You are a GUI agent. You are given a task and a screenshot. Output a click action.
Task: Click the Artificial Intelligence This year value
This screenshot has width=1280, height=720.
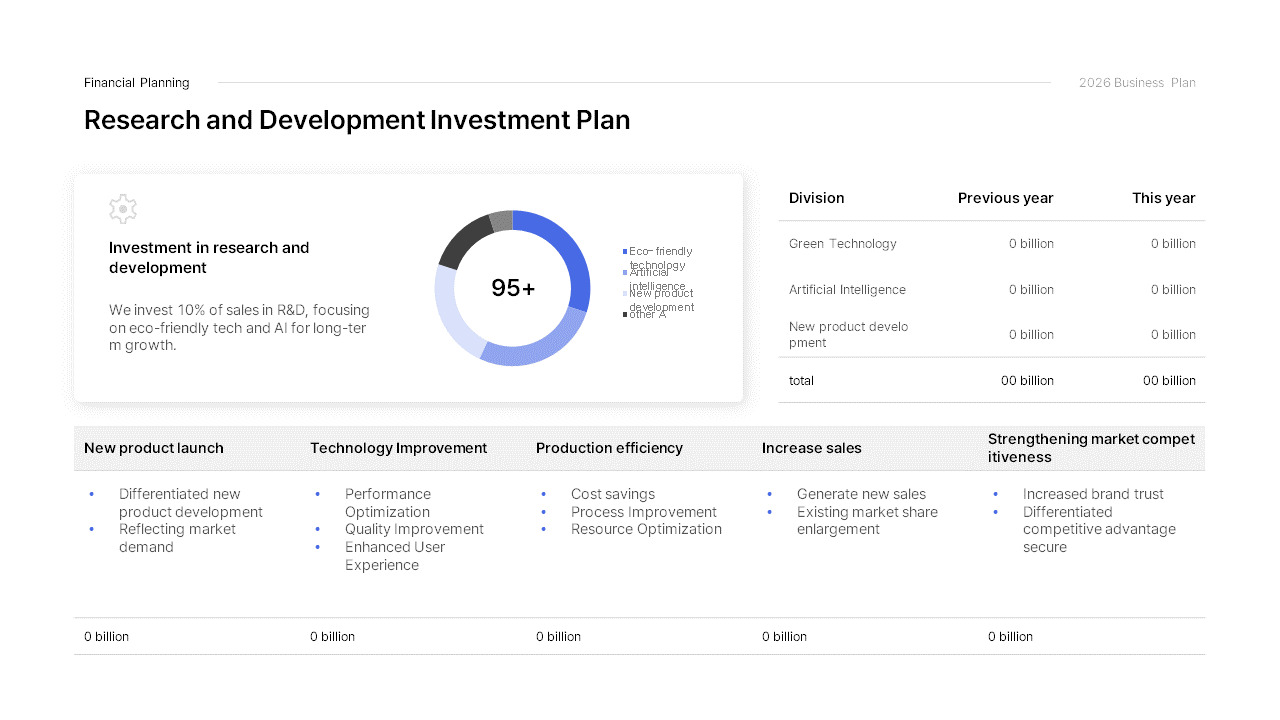1173,290
